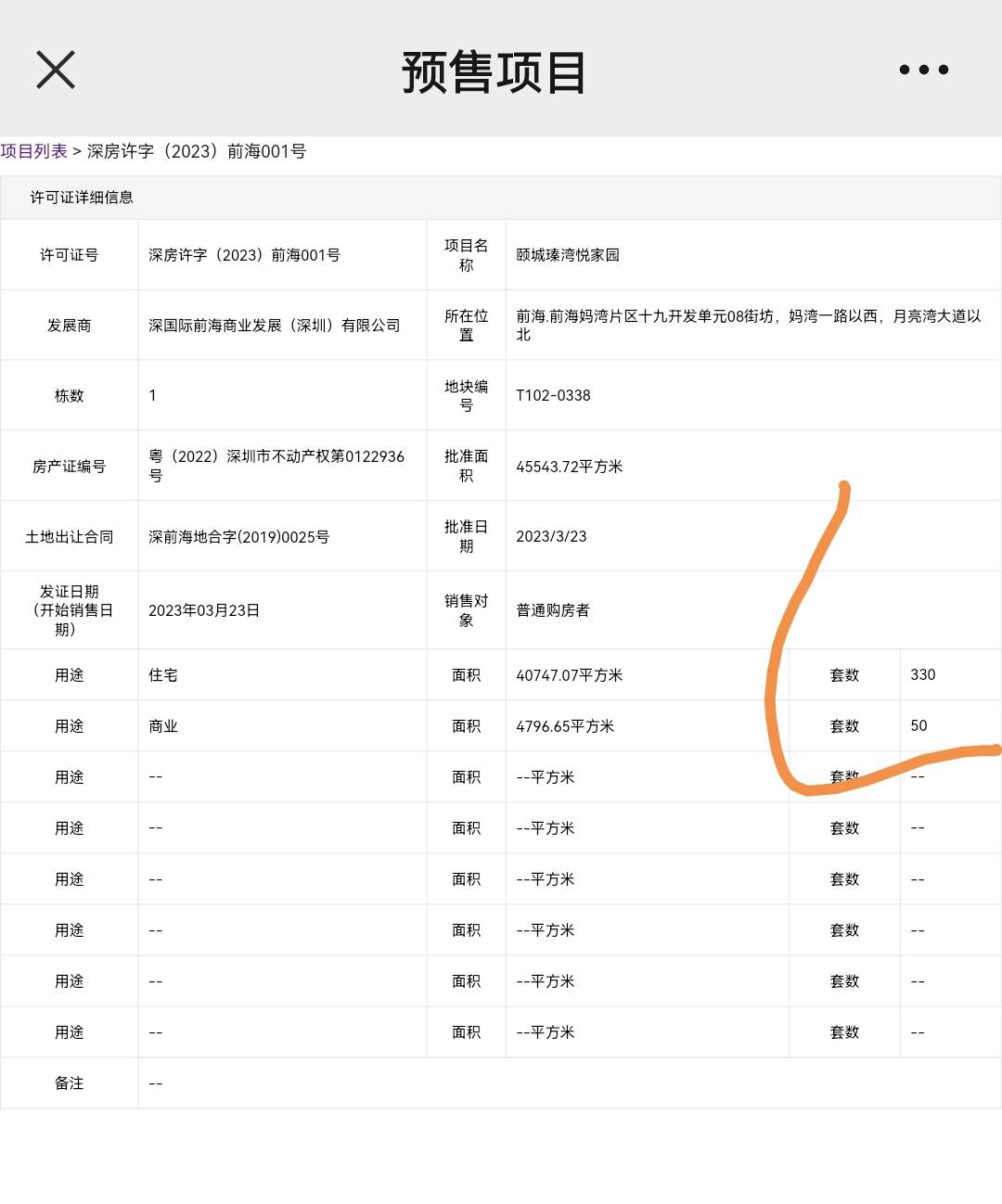Select developer 深国际前海商业发展（深圳）有限公司
1002x1204 pixels.
pyautogui.click(x=275, y=326)
